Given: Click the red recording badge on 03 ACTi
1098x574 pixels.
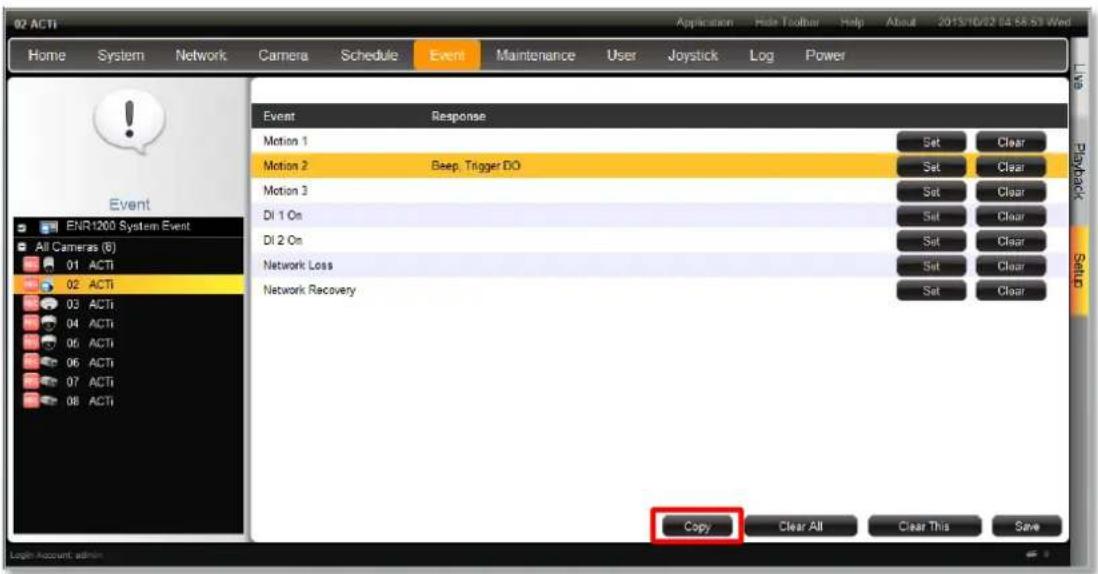Looking at the screenshot, I should click(32, 304).
